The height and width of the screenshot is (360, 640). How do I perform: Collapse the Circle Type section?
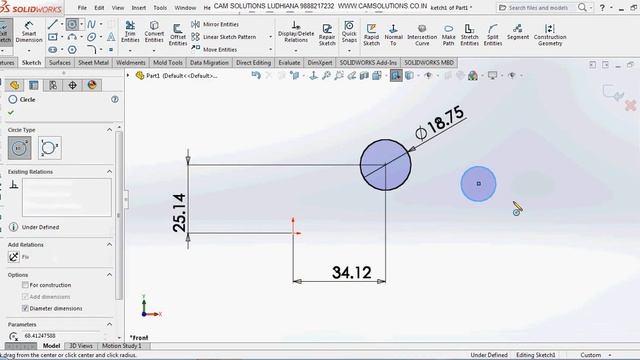pyautogui.click(x=109, y=130)
